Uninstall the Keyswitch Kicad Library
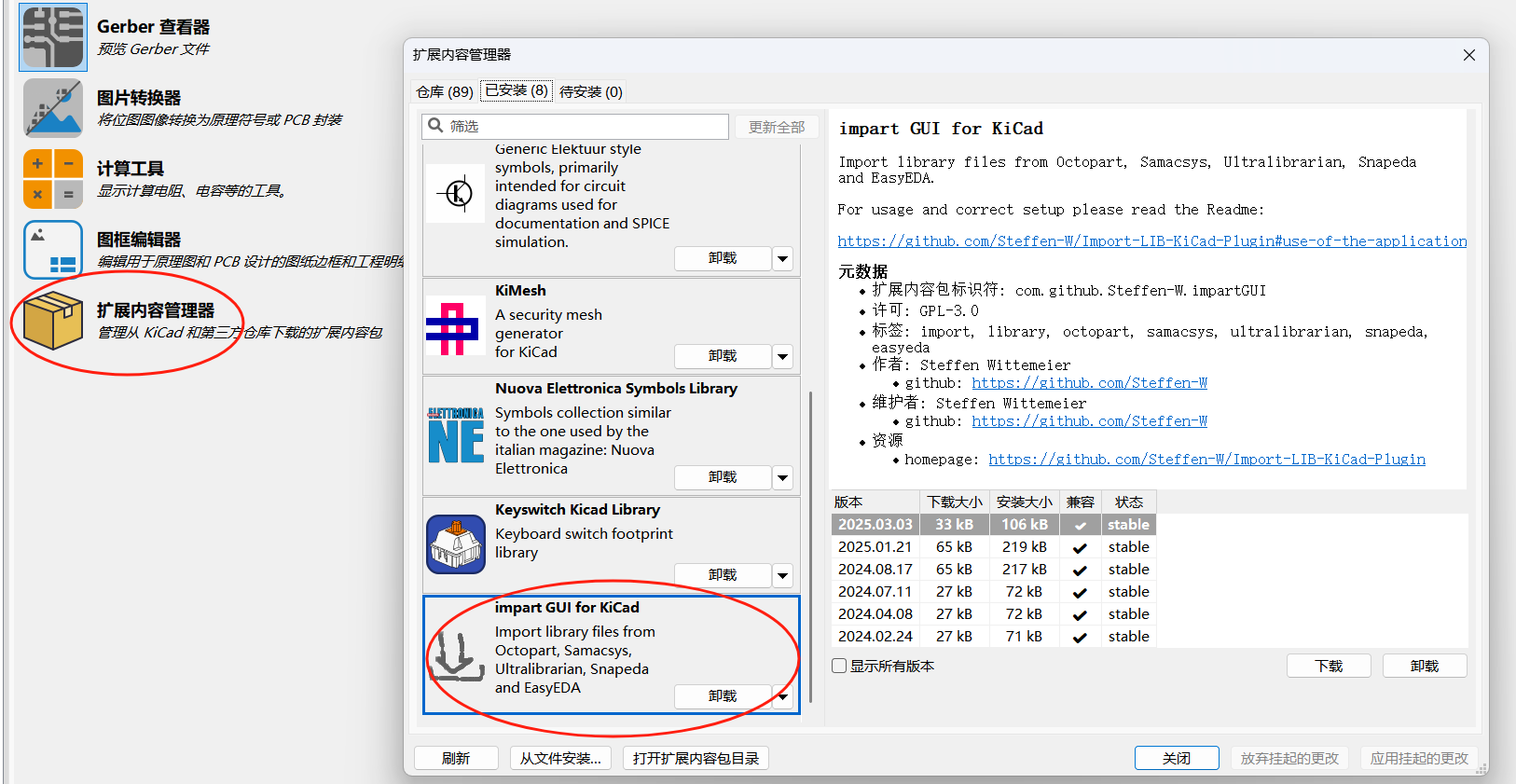 [723, 575]
